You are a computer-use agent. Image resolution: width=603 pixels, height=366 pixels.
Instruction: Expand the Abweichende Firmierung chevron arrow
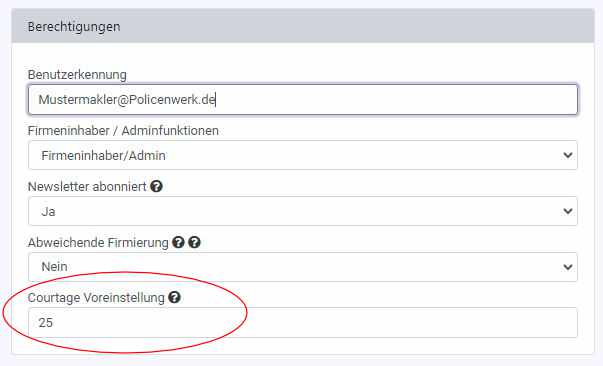point(568,267)
